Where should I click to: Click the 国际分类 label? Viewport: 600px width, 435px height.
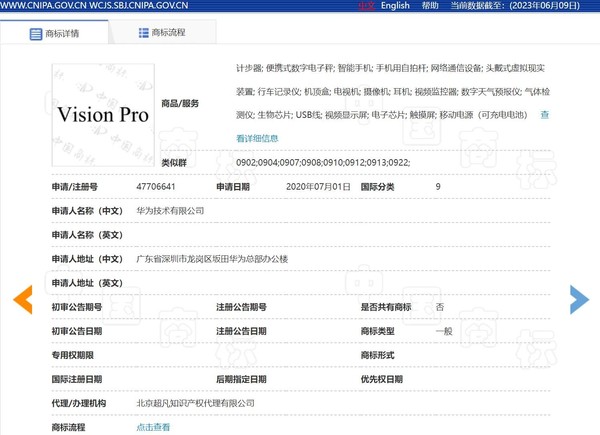pyautogui.click(x=377, y=187)
